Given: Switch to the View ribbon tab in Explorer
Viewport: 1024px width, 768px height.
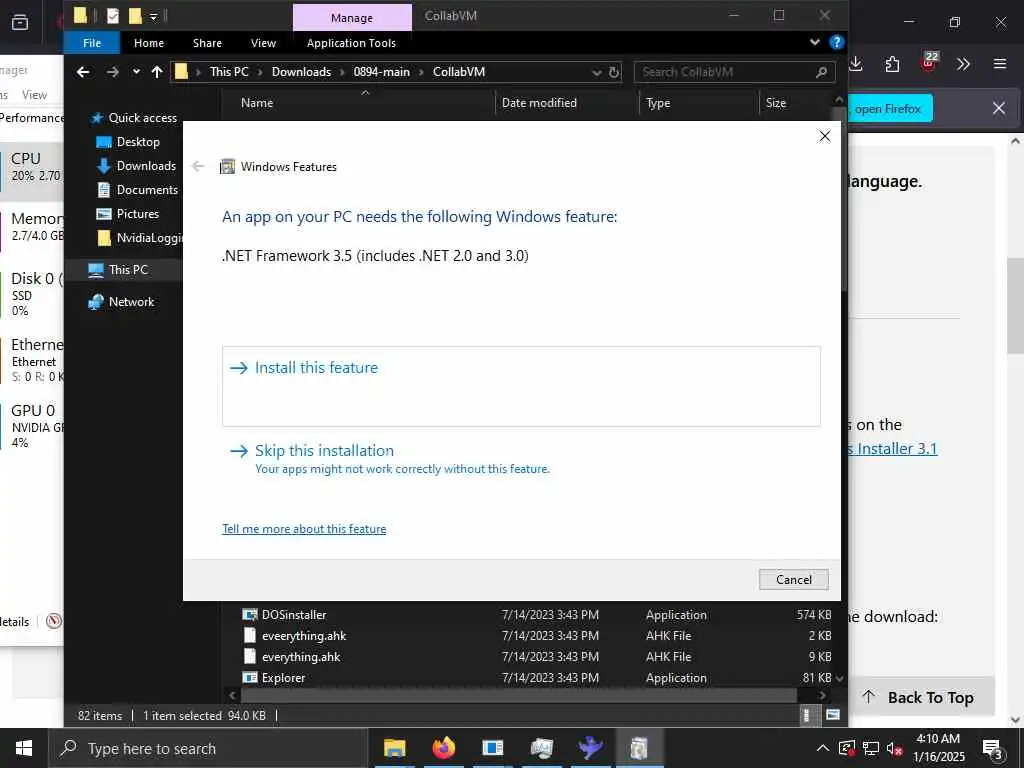Looking at the screenshot, I should (263, 43).
